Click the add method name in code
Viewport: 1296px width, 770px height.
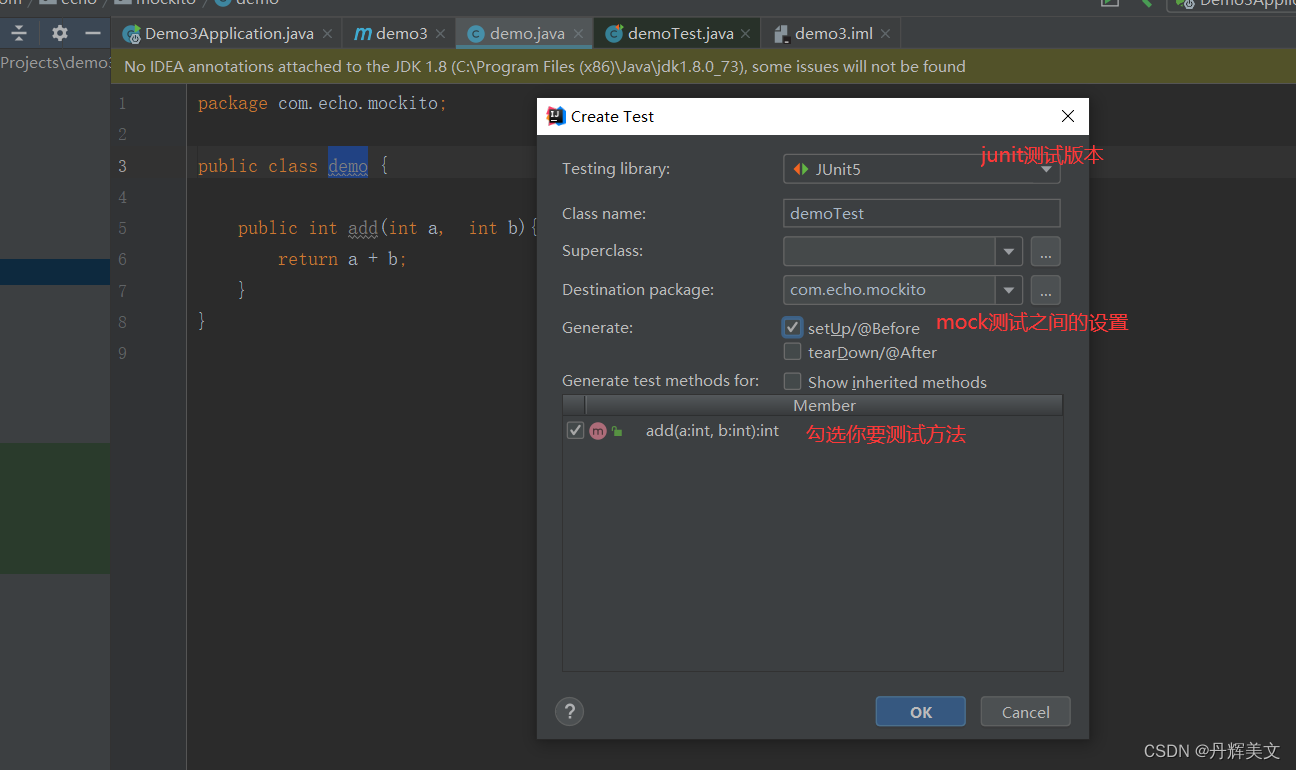[362, 228]
